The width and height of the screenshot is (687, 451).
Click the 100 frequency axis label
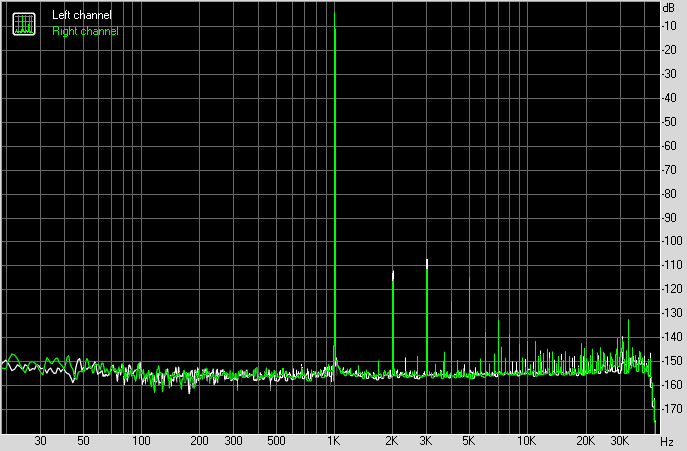coord(141,440)
